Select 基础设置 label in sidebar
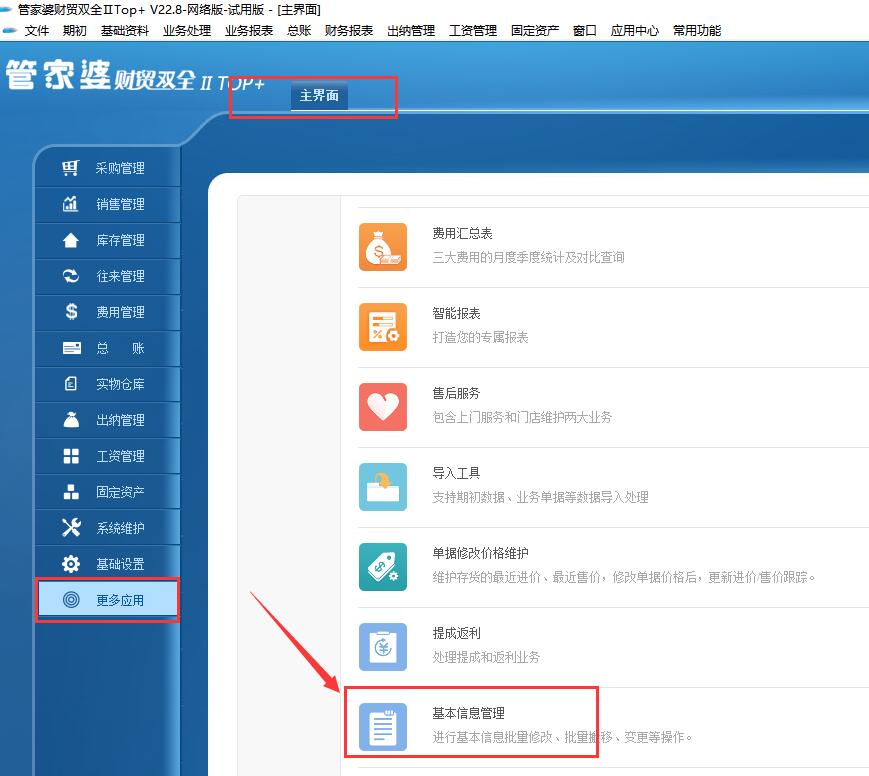 pos(120,564)
